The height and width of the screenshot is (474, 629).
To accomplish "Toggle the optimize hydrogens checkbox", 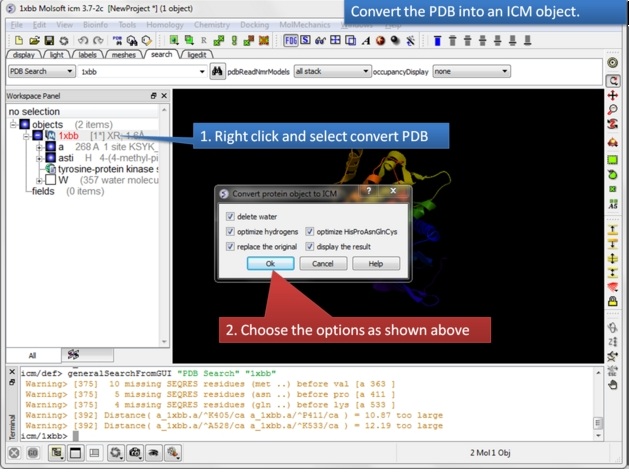I will point(231,231).
